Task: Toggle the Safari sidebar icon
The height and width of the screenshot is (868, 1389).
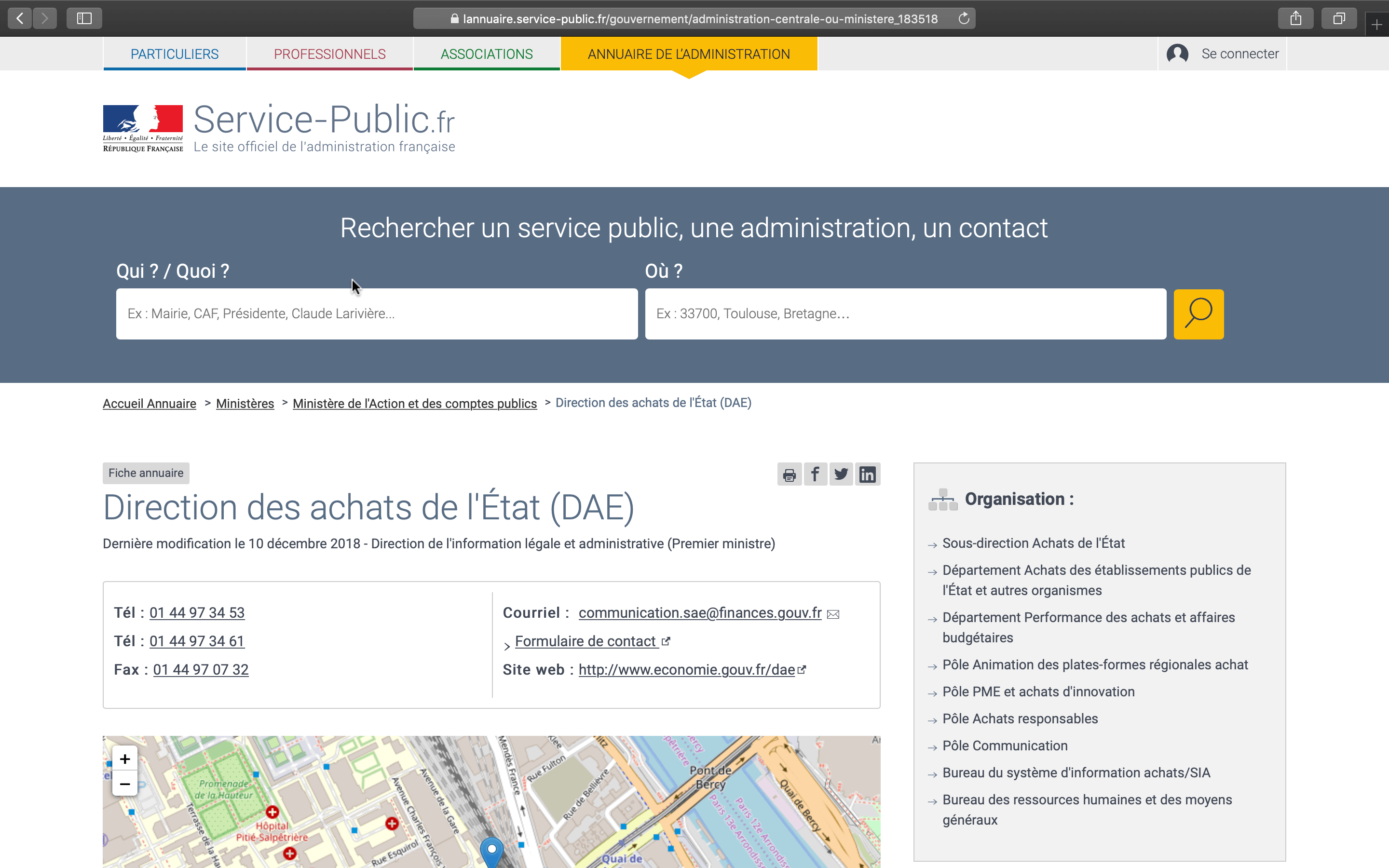Action: (x=84, y=18)
